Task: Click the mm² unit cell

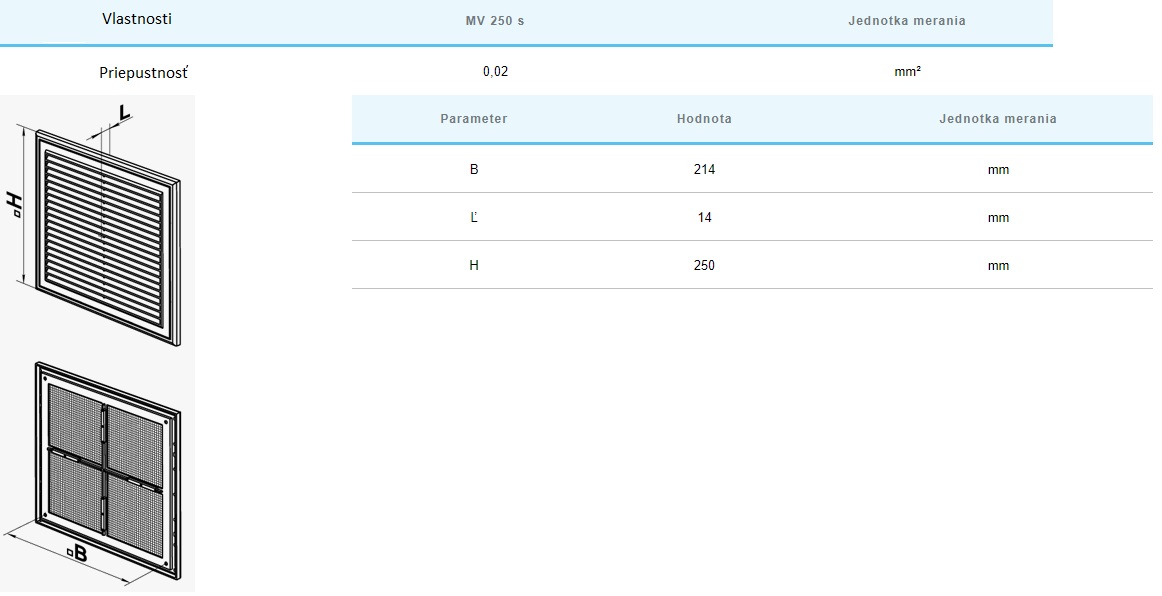Action: click(x=907, y=72)
